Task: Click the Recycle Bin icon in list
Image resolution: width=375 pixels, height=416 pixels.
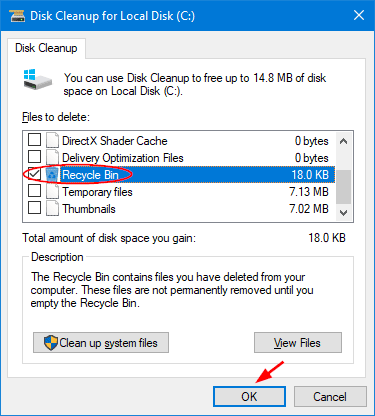Action: [52, 175]
